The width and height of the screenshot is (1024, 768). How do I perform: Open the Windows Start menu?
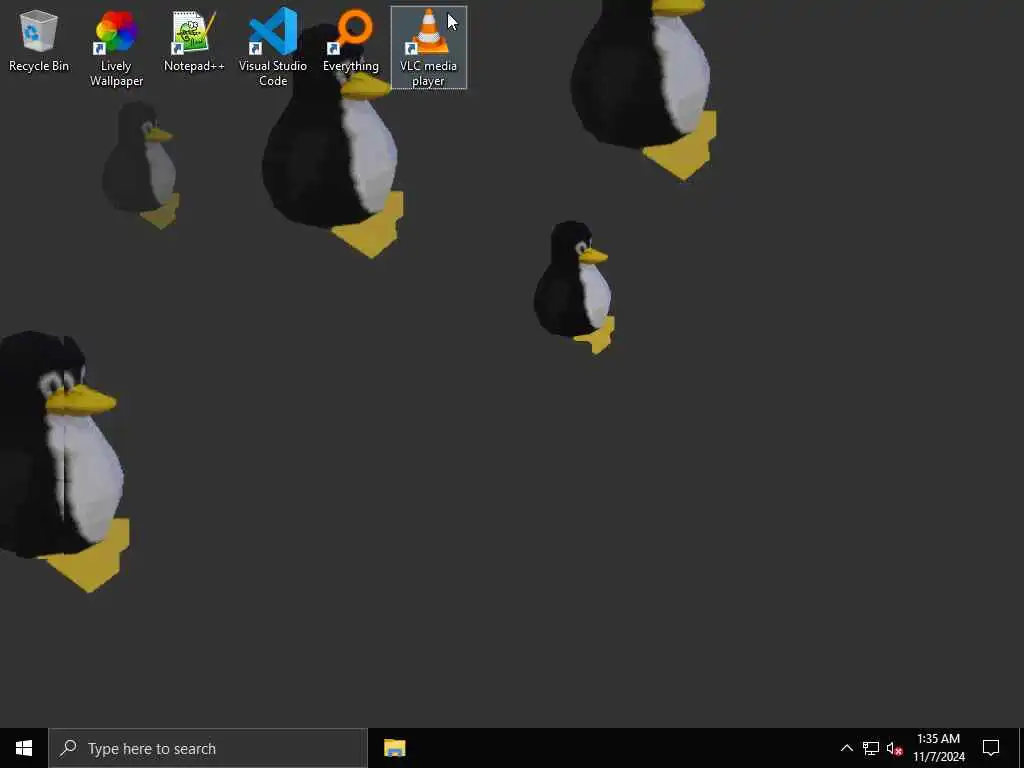click(24, 748)
